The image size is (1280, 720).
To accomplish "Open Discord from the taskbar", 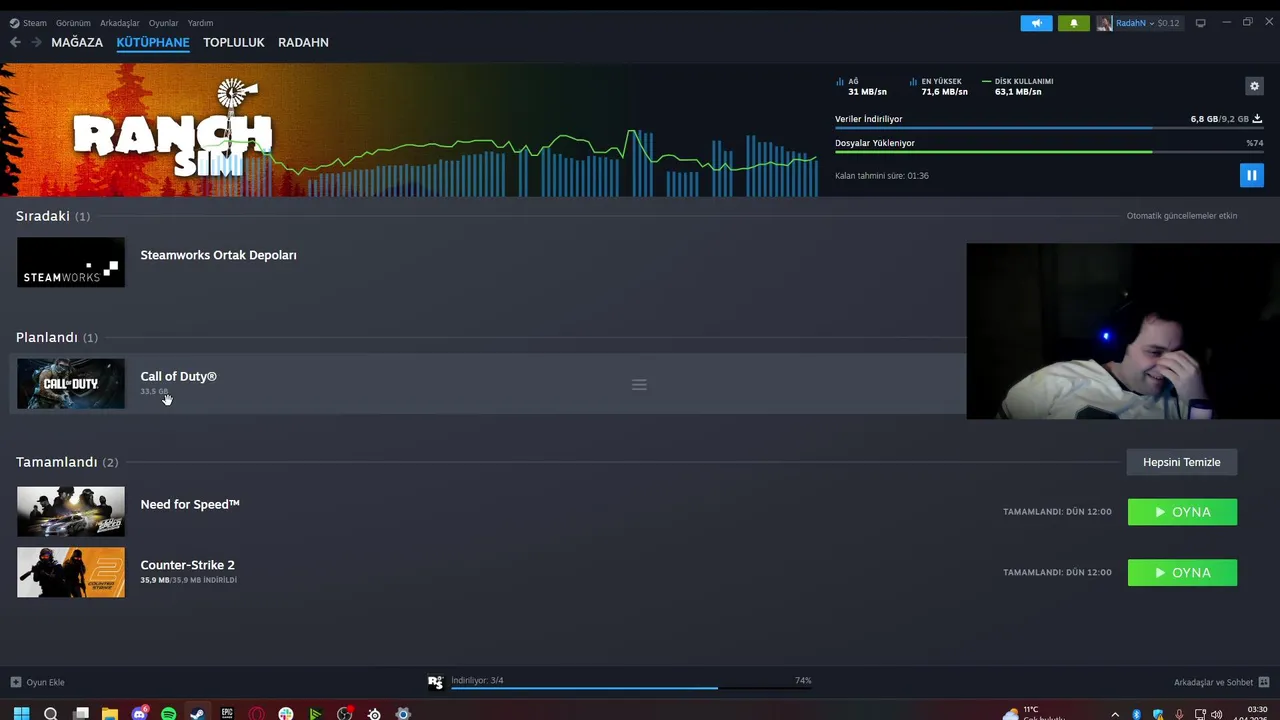I will (x=140, y=713).
